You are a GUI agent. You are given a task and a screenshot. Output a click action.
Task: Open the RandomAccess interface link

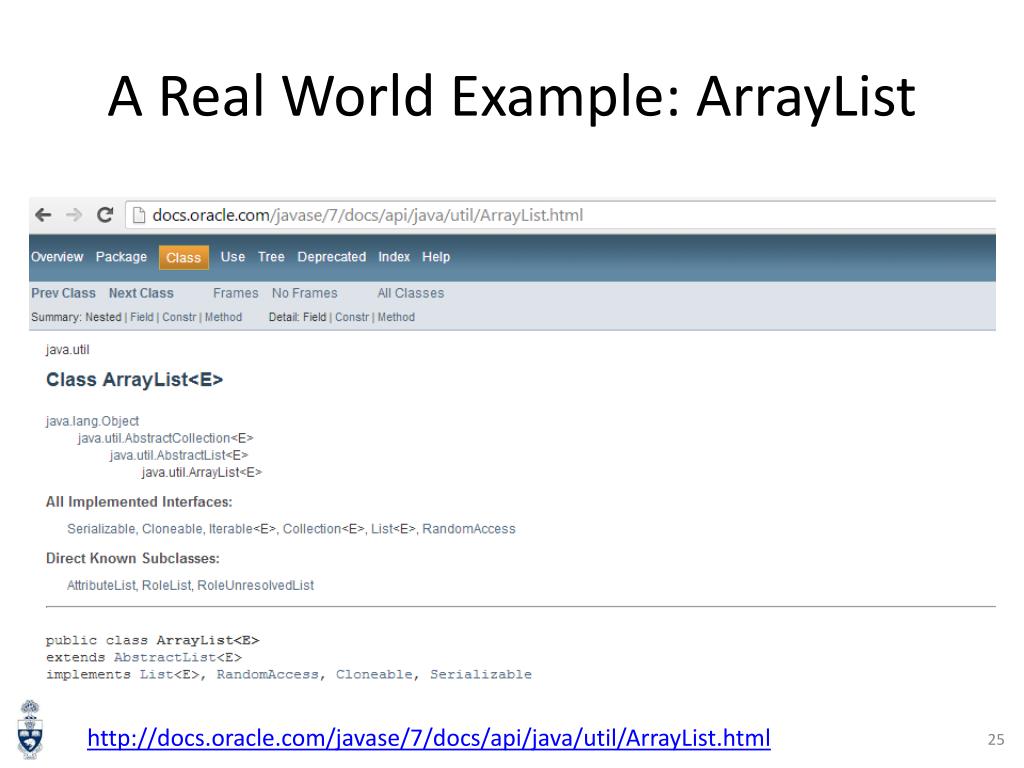point(469,529)
